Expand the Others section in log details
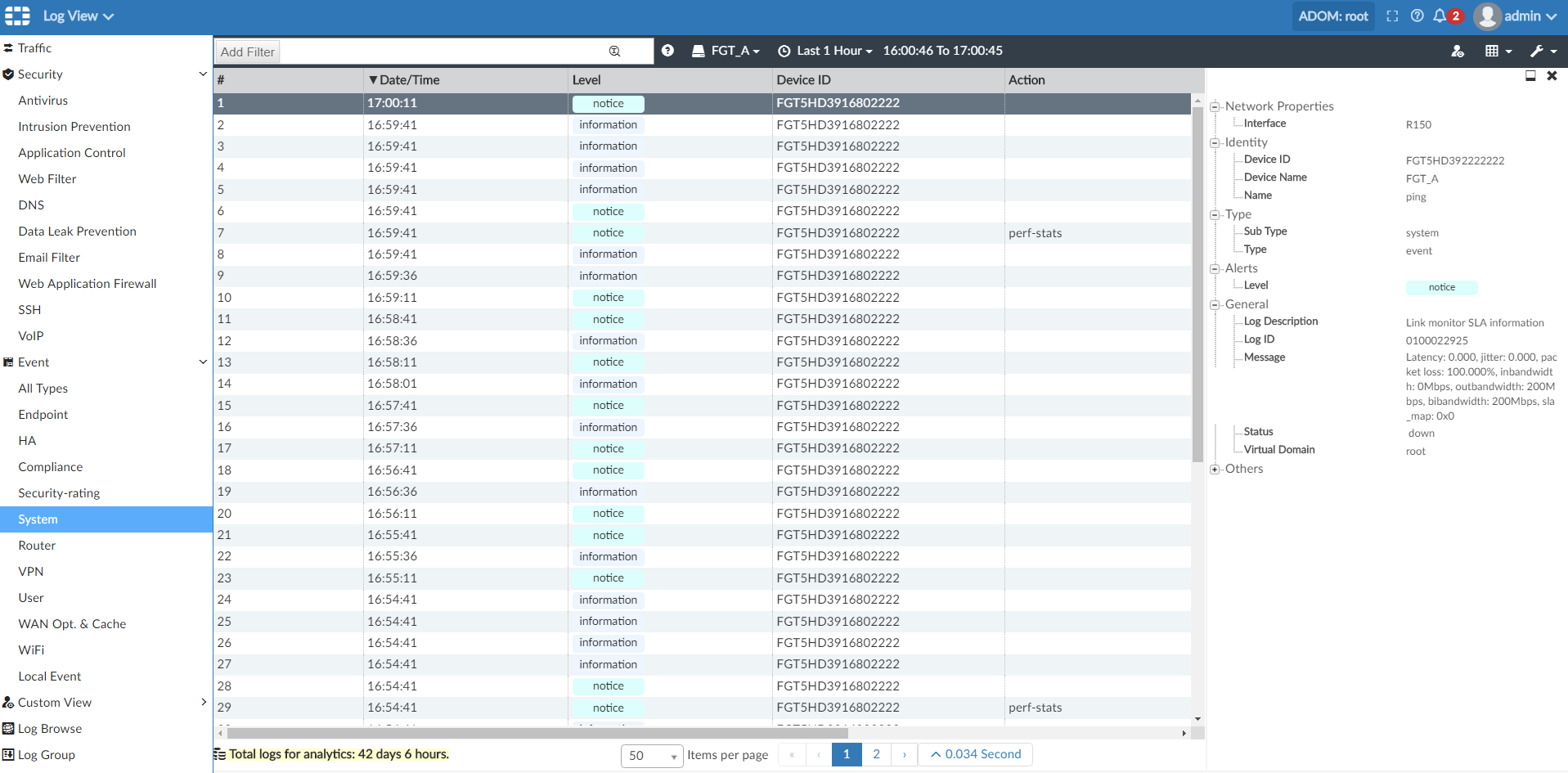This screenshot has height=773, width=1568. tap(1215, 469)
